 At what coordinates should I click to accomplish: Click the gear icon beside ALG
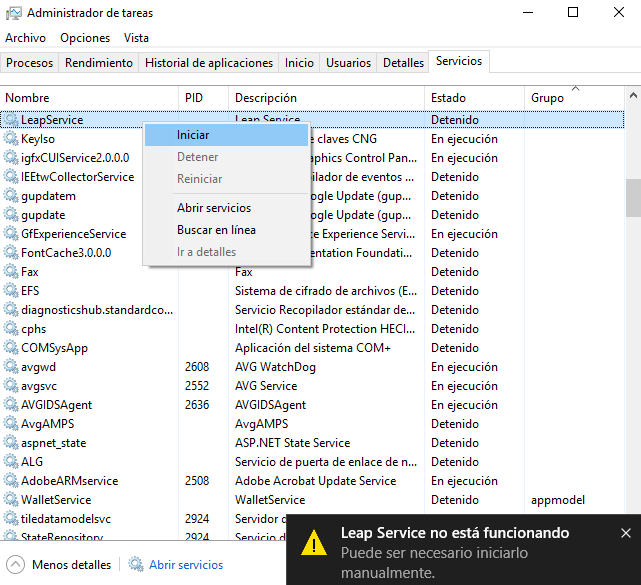pos(11,462)
